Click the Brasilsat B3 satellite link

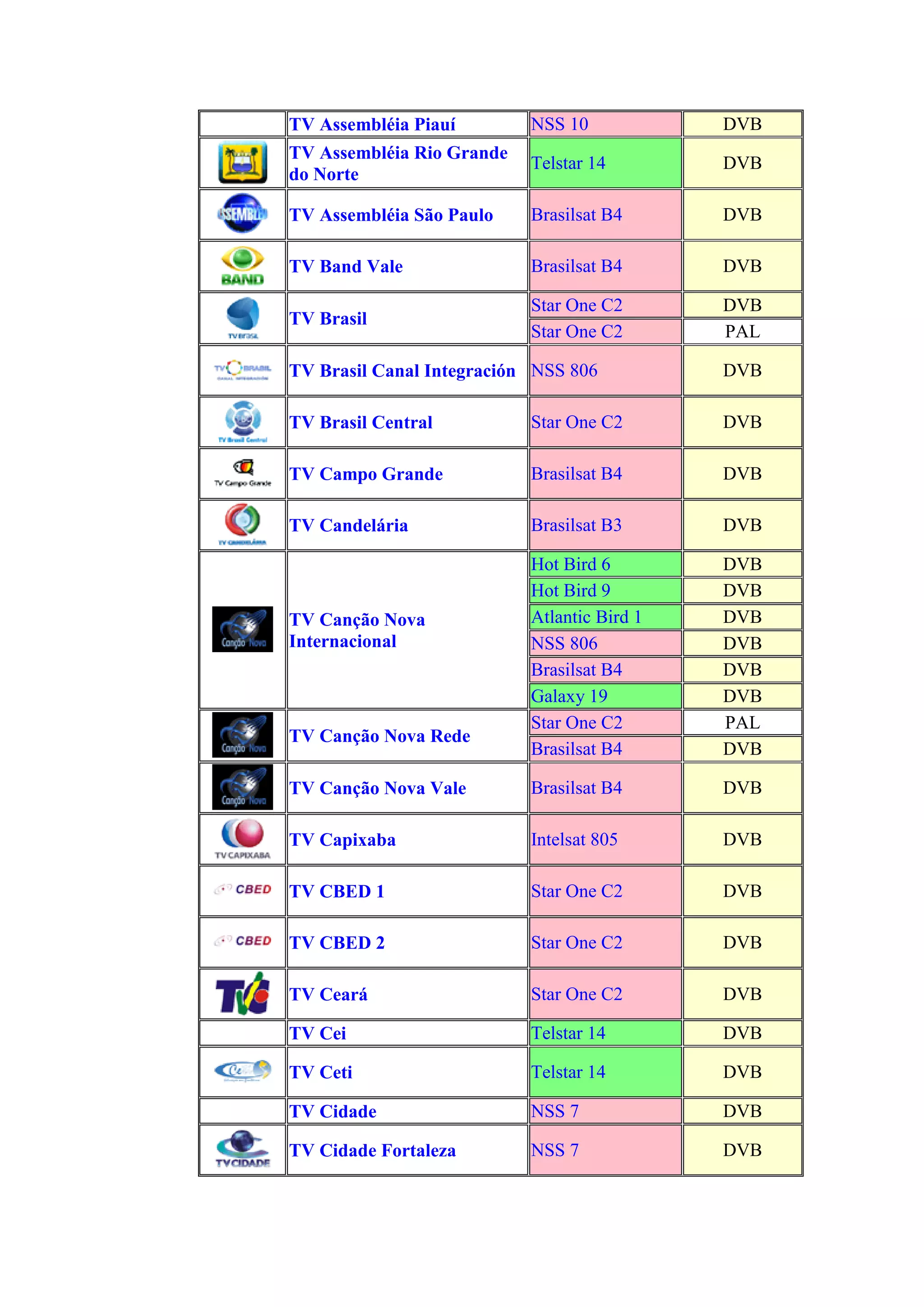(x=576, y=525)
